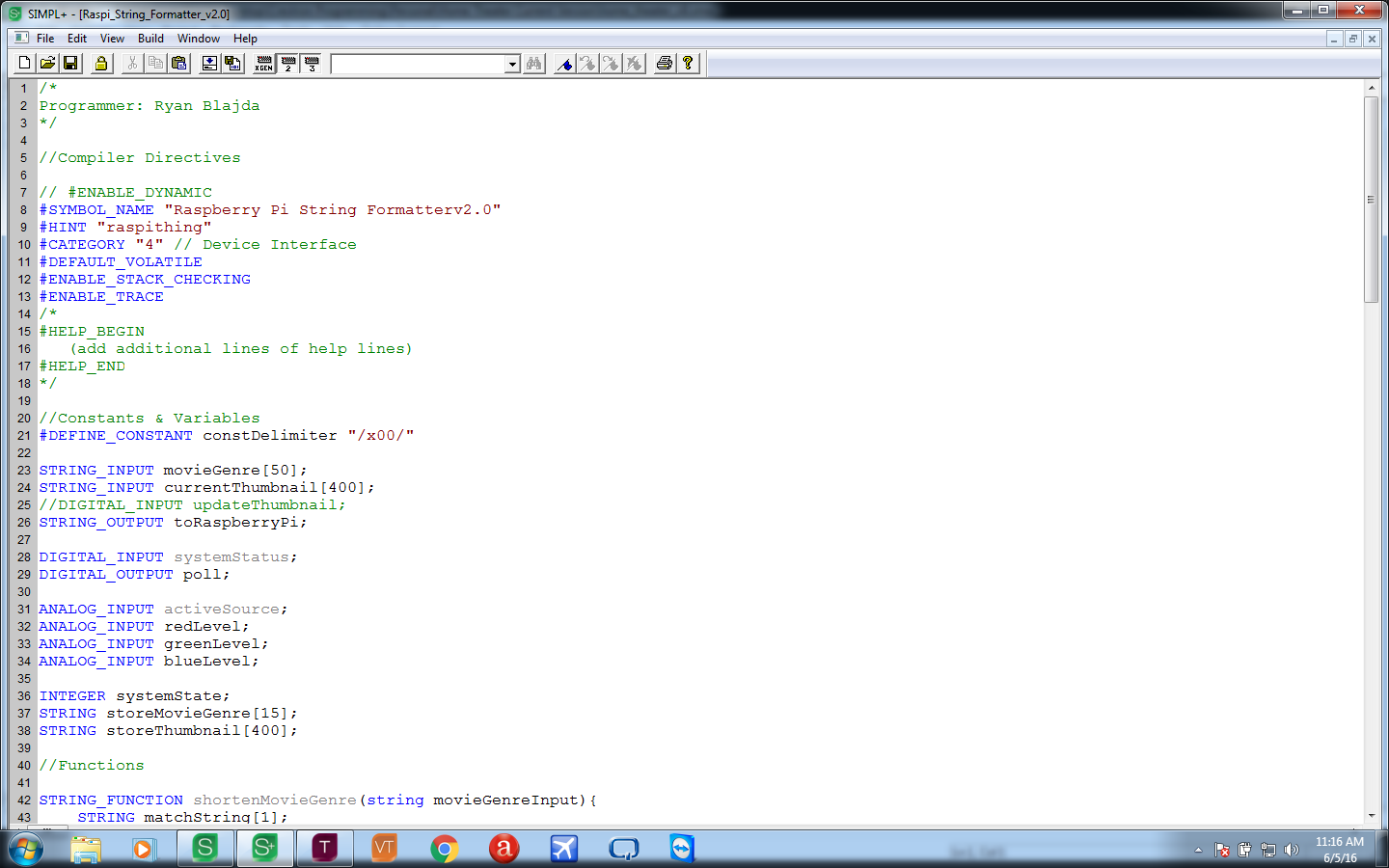
Task: Toggle a bookmark with blue flag icon
Action: click(565, 64)
